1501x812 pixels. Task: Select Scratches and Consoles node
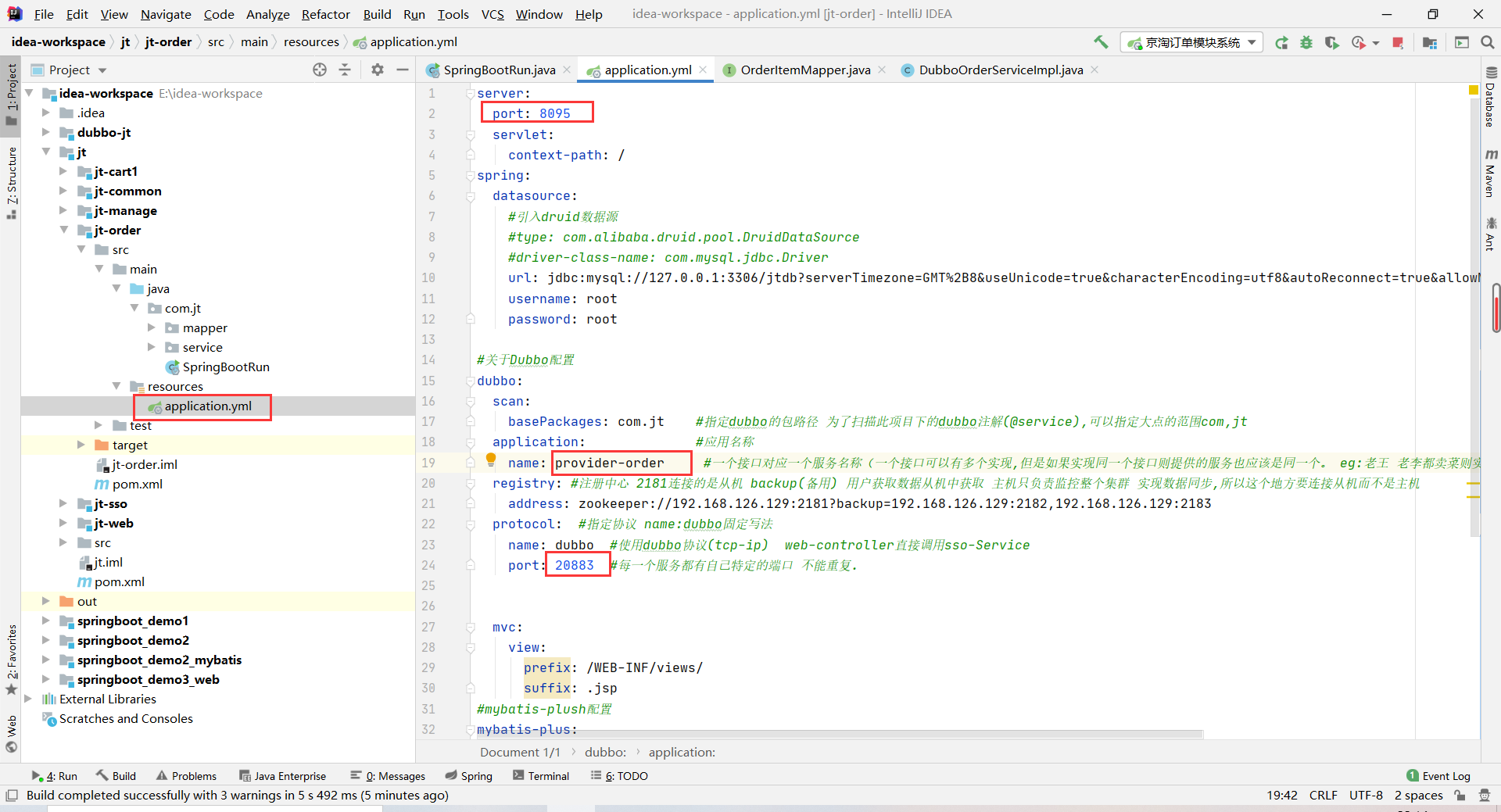click(x=117, y=718)
